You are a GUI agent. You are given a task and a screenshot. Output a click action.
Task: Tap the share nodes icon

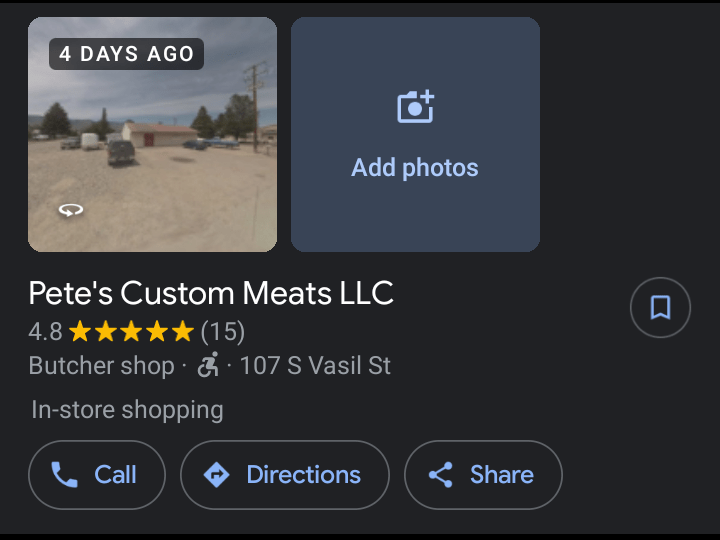[441, 475]
